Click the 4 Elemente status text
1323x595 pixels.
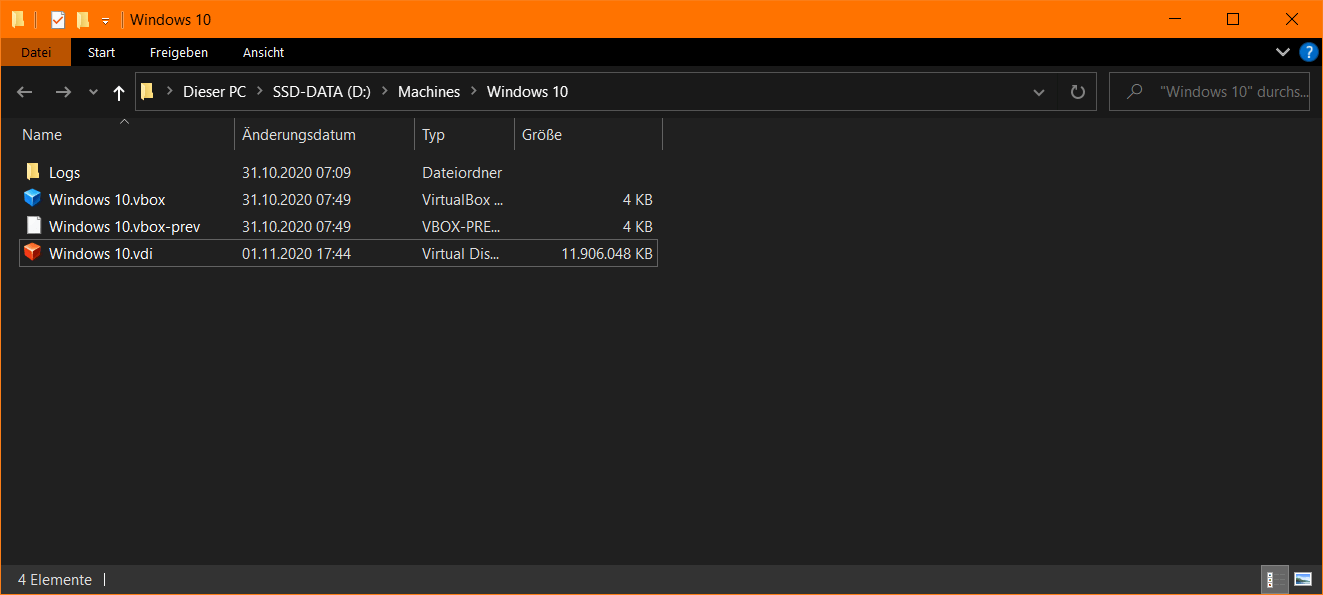pos(55,580)
